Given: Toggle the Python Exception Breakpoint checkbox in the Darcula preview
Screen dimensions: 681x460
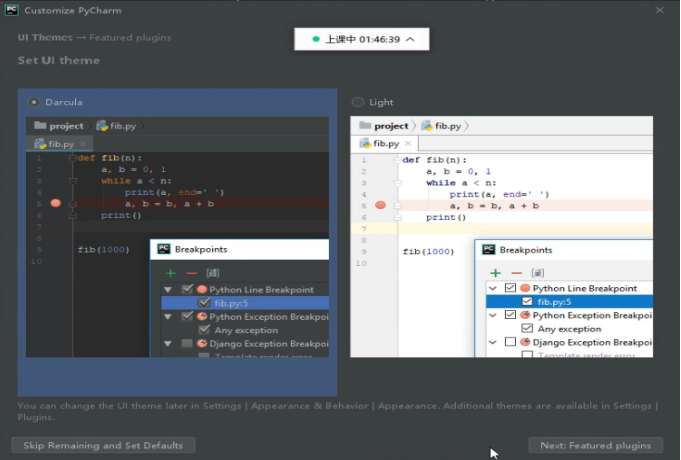Looking at the screenshot, I should (x=187, y=316).
